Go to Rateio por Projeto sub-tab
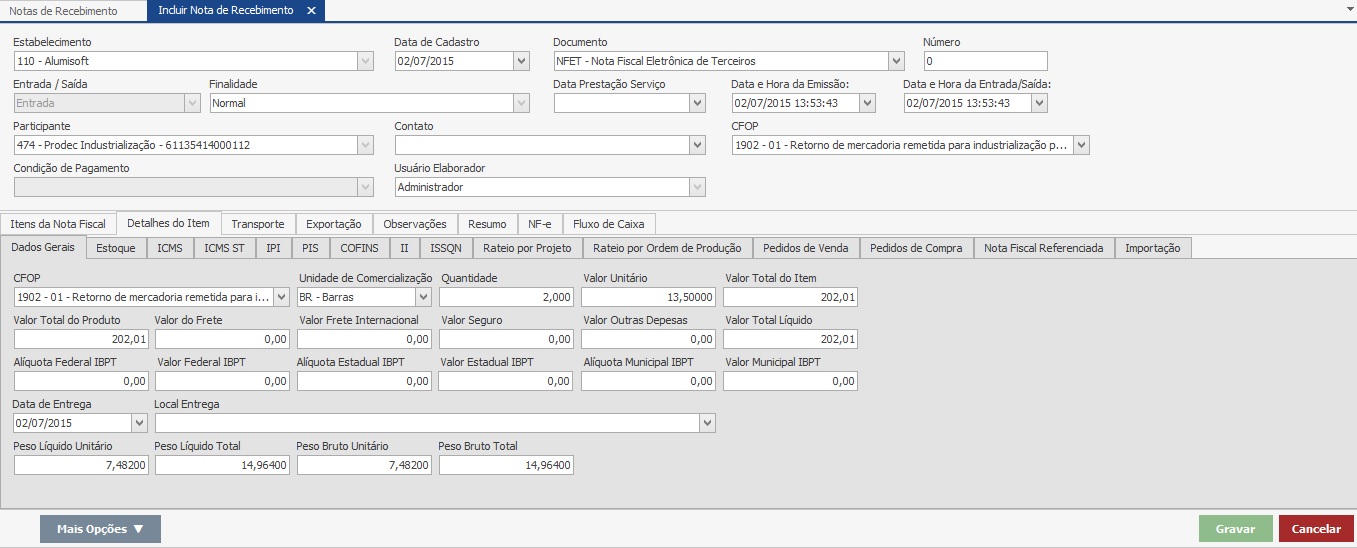1357x548 pixels. tap(527, 248)
